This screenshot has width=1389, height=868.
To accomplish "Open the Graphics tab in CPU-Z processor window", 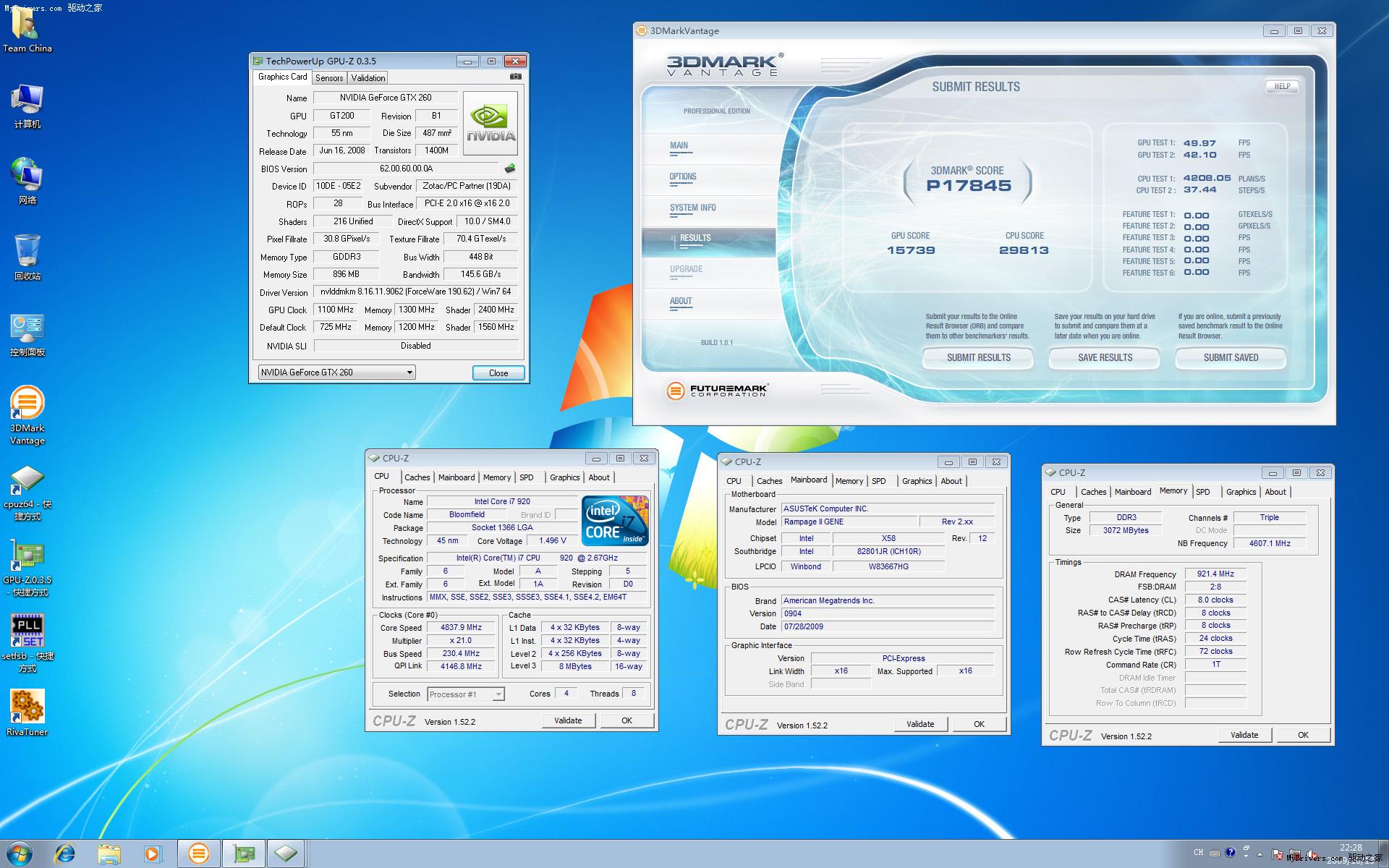I will [x=563, y=477].
